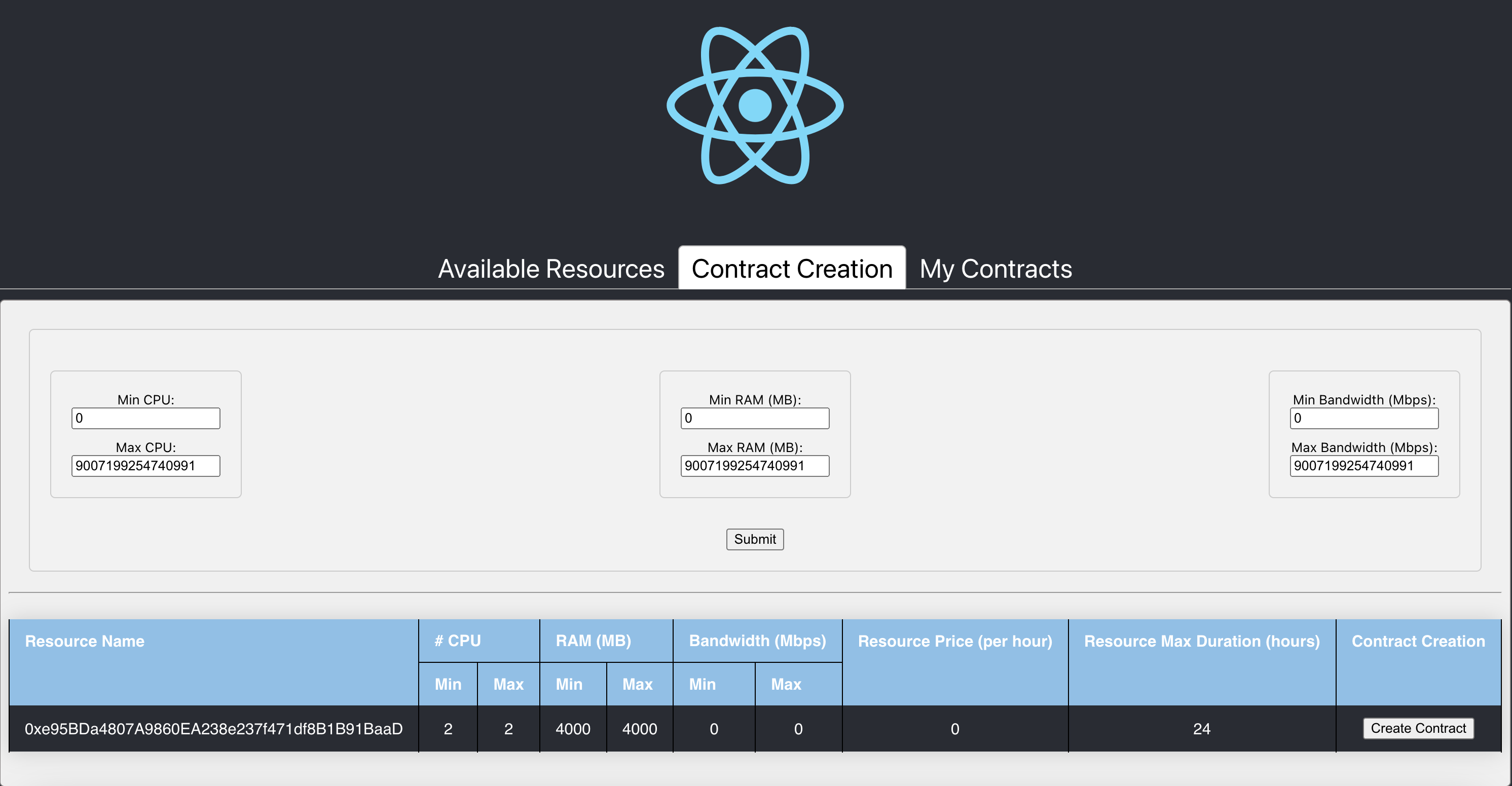1512x786 pixels.
Task: Switch to the My Contracts tab
Action: [995, 269]
